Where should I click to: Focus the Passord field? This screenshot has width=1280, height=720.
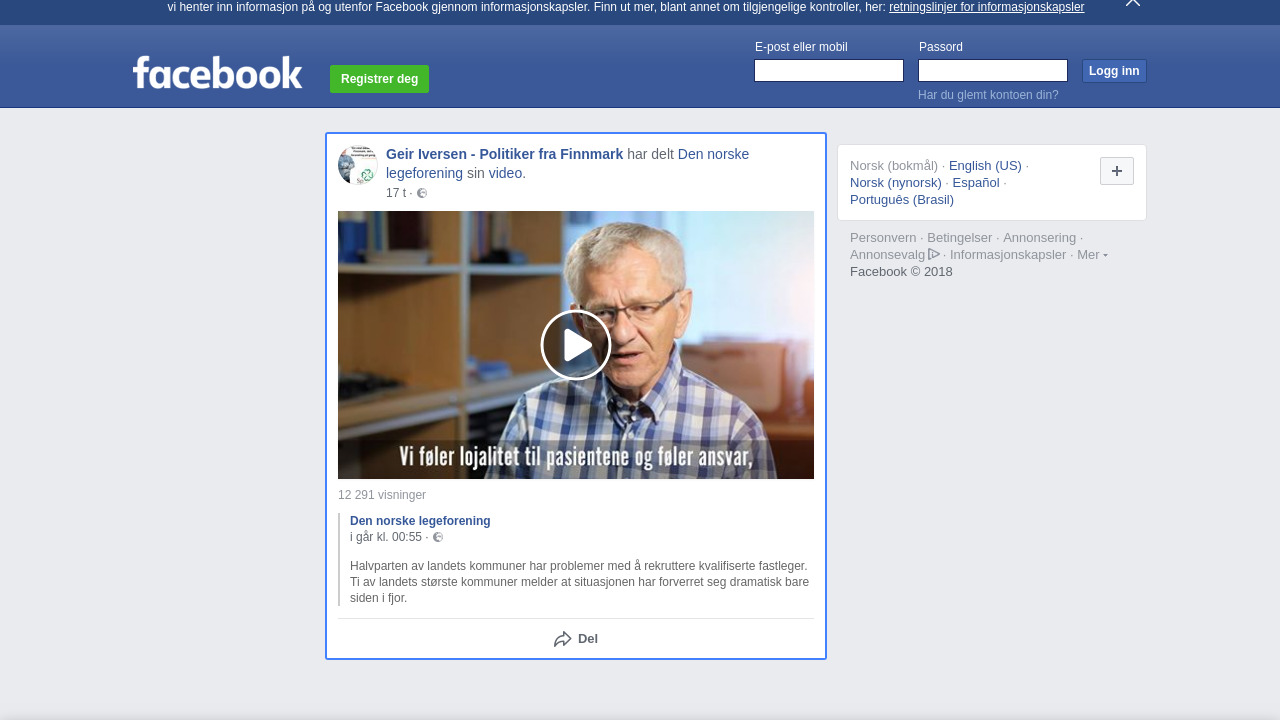point(993,71)
